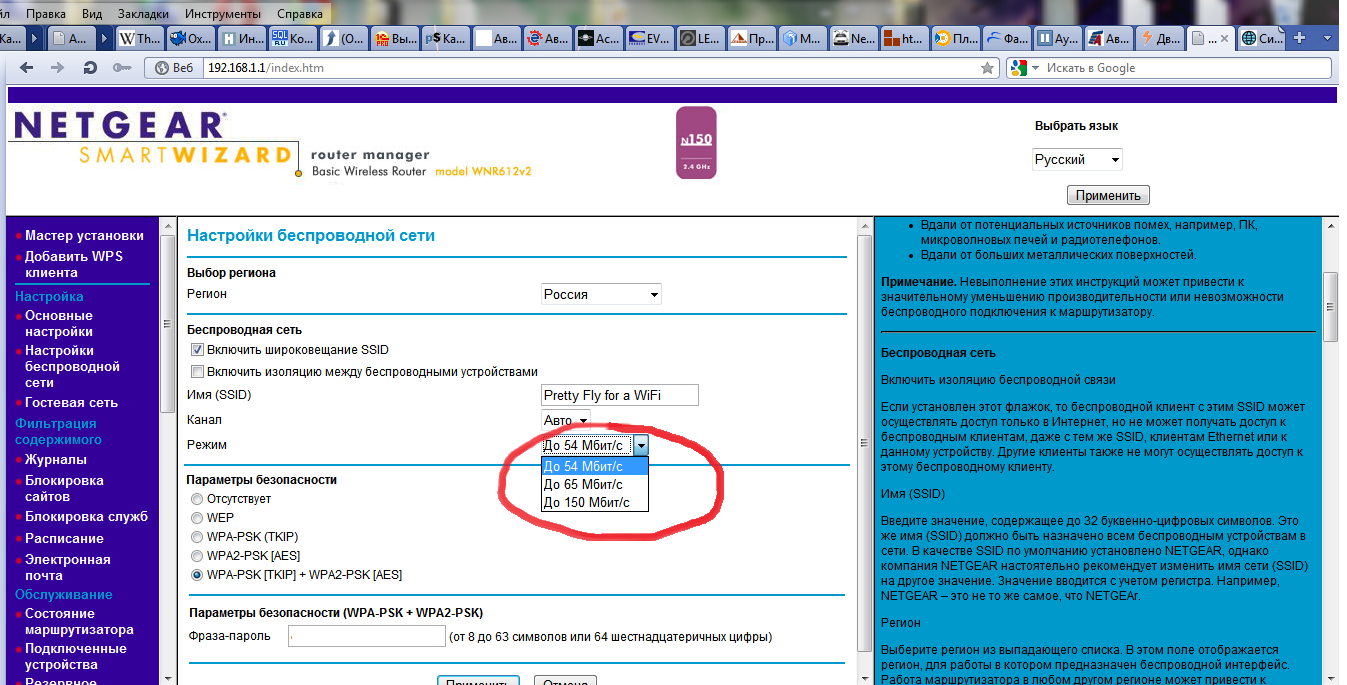Open the 'Вид' menu

click(x=92, y=14)
